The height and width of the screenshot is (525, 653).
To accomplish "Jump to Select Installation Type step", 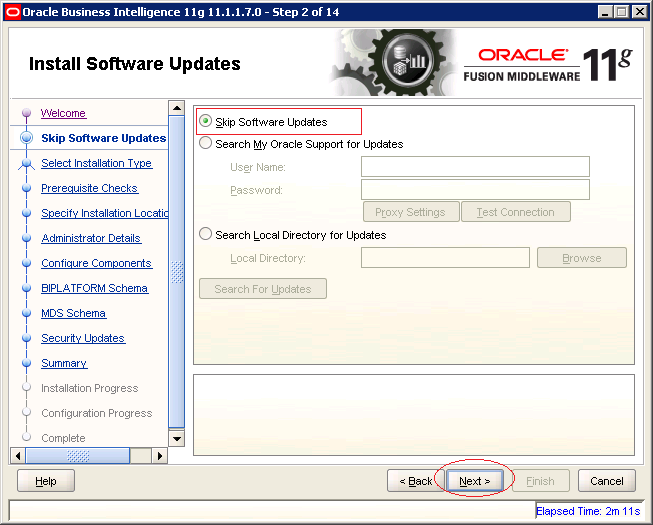I will coord(97,163).
